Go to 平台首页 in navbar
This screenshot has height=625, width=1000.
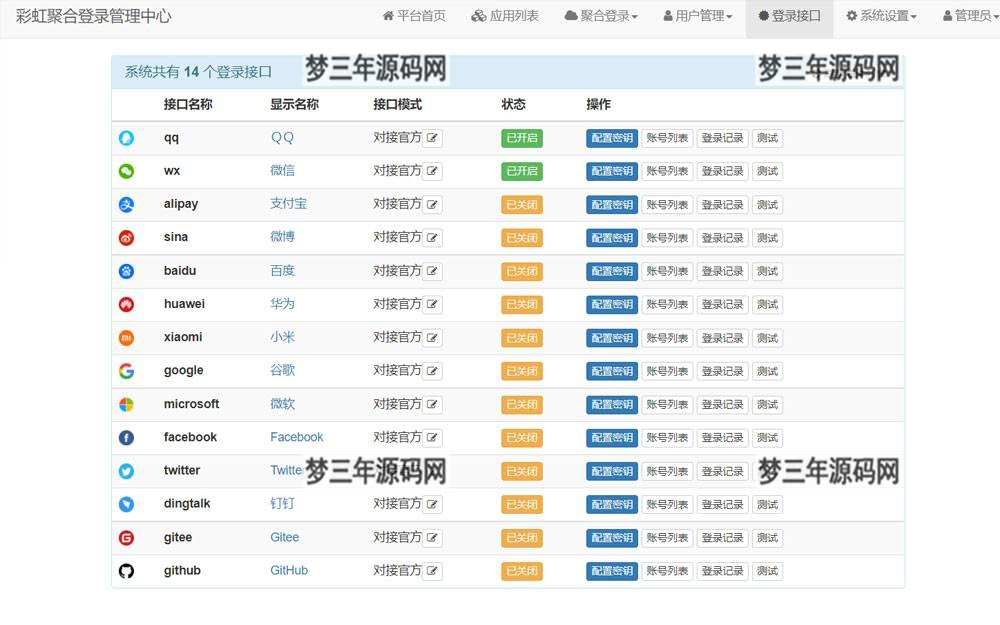coord(414,17)
